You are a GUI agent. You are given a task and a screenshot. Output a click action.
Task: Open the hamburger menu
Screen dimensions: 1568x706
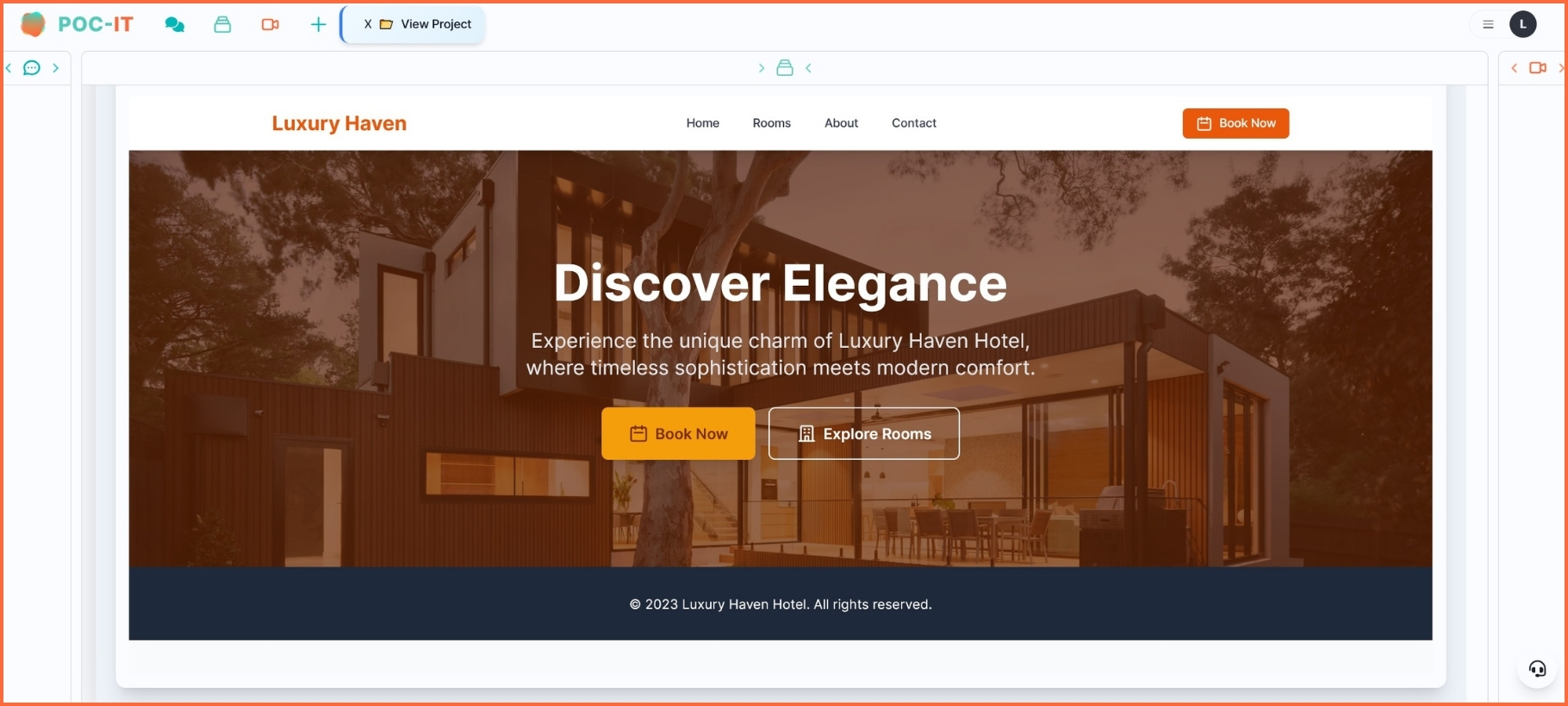(x=1488, y=24)
